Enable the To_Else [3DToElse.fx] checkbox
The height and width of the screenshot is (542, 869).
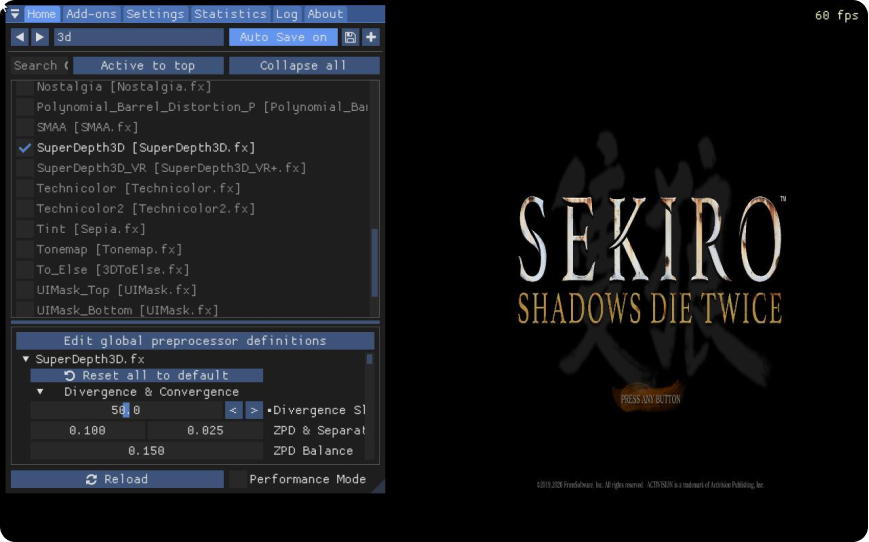(x=24, y=270)
